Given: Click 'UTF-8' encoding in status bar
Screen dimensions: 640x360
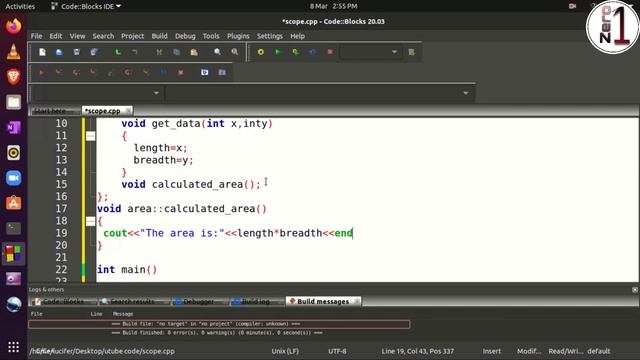Looking at the screenshot, I should pyautogui.click(x=337, y=351).
